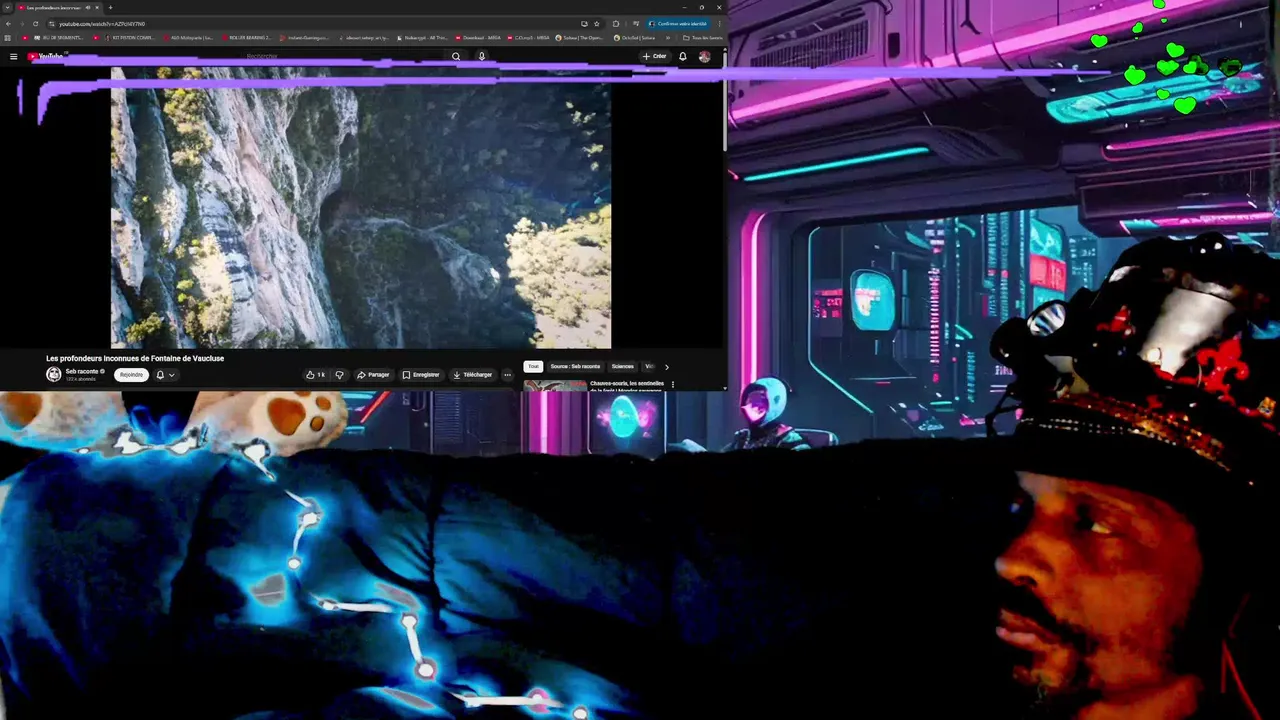Open the YouTube hamburger guide menu
Viewport: 1280px width, 720px height.
click(13, 56)
